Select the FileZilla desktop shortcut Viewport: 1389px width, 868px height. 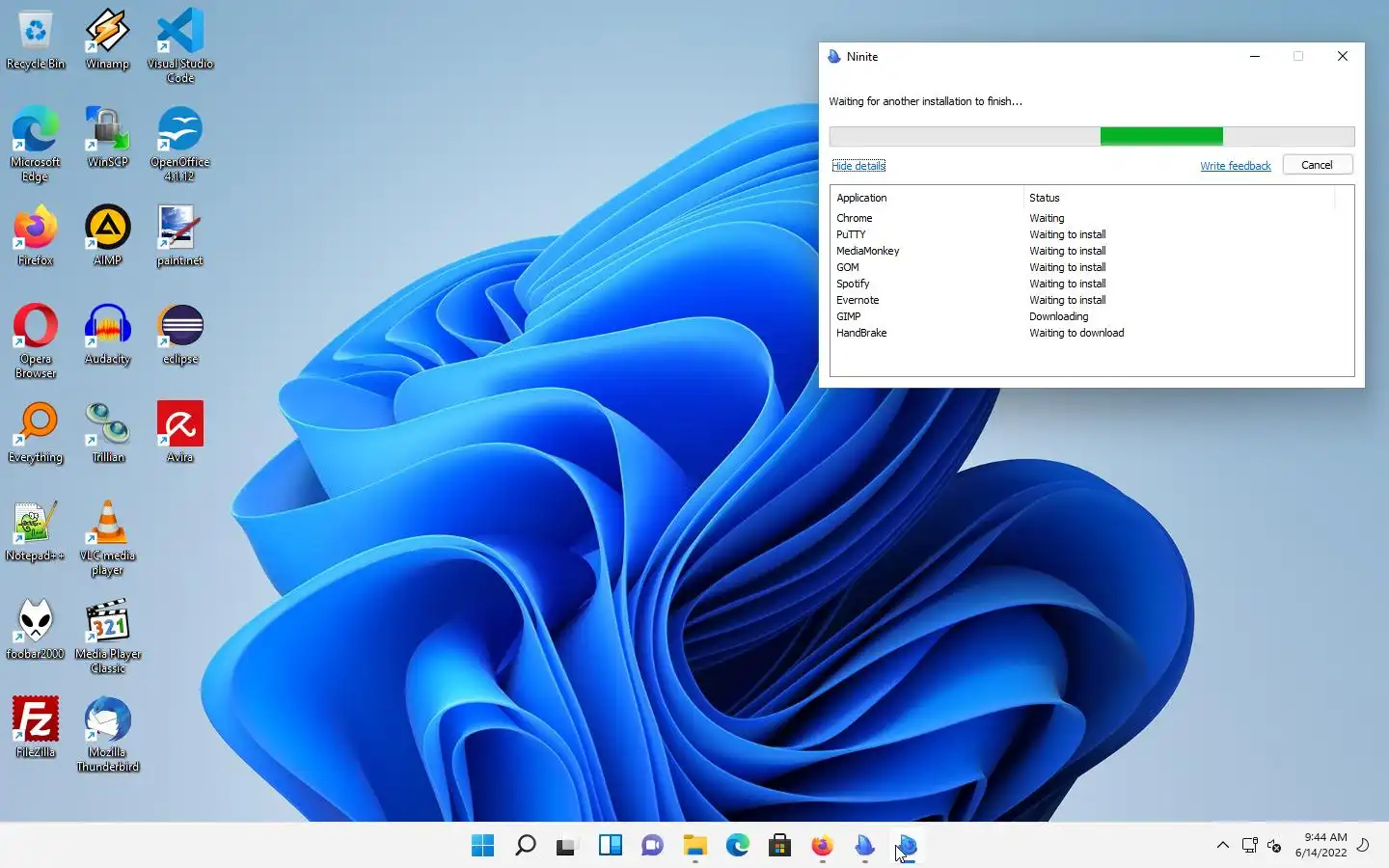36,728
